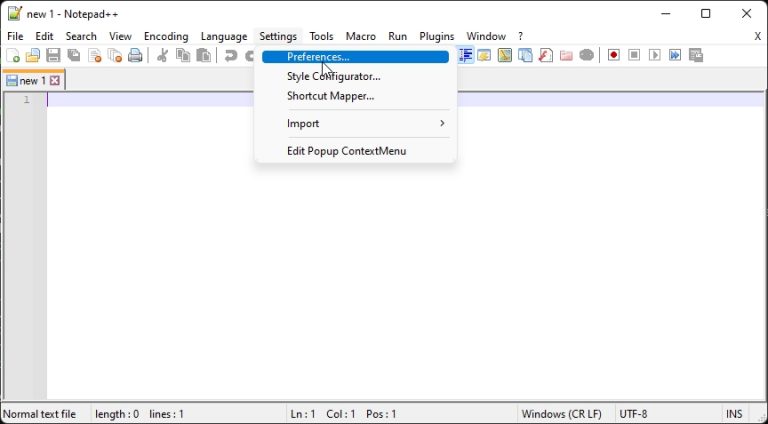Open the User Defined Language dialog icon
Image resolution: width=768 pixels, height=424 pixels.
click(484, 55)
